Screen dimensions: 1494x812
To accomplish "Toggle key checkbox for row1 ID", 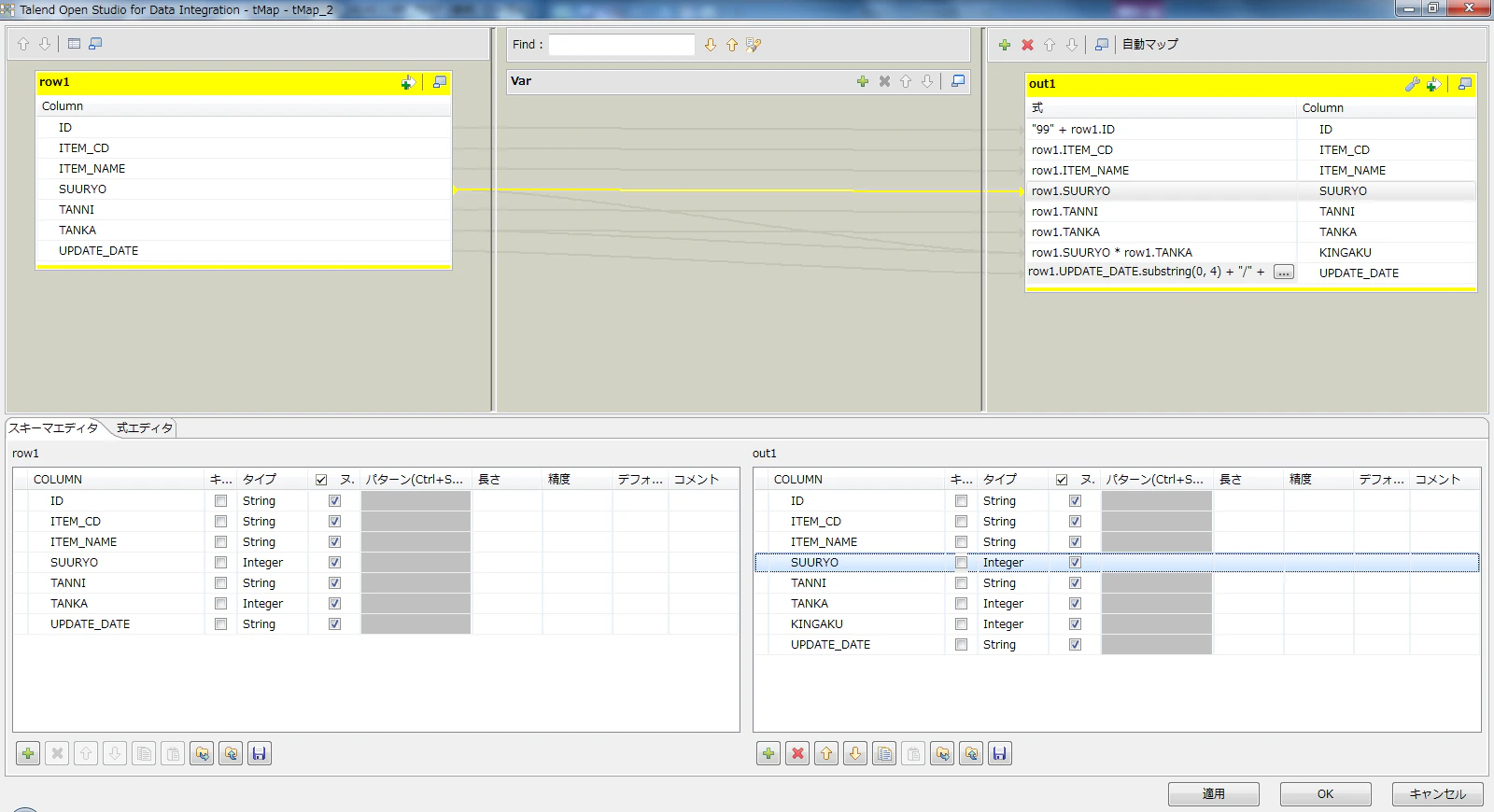I will tap(220, 501).
